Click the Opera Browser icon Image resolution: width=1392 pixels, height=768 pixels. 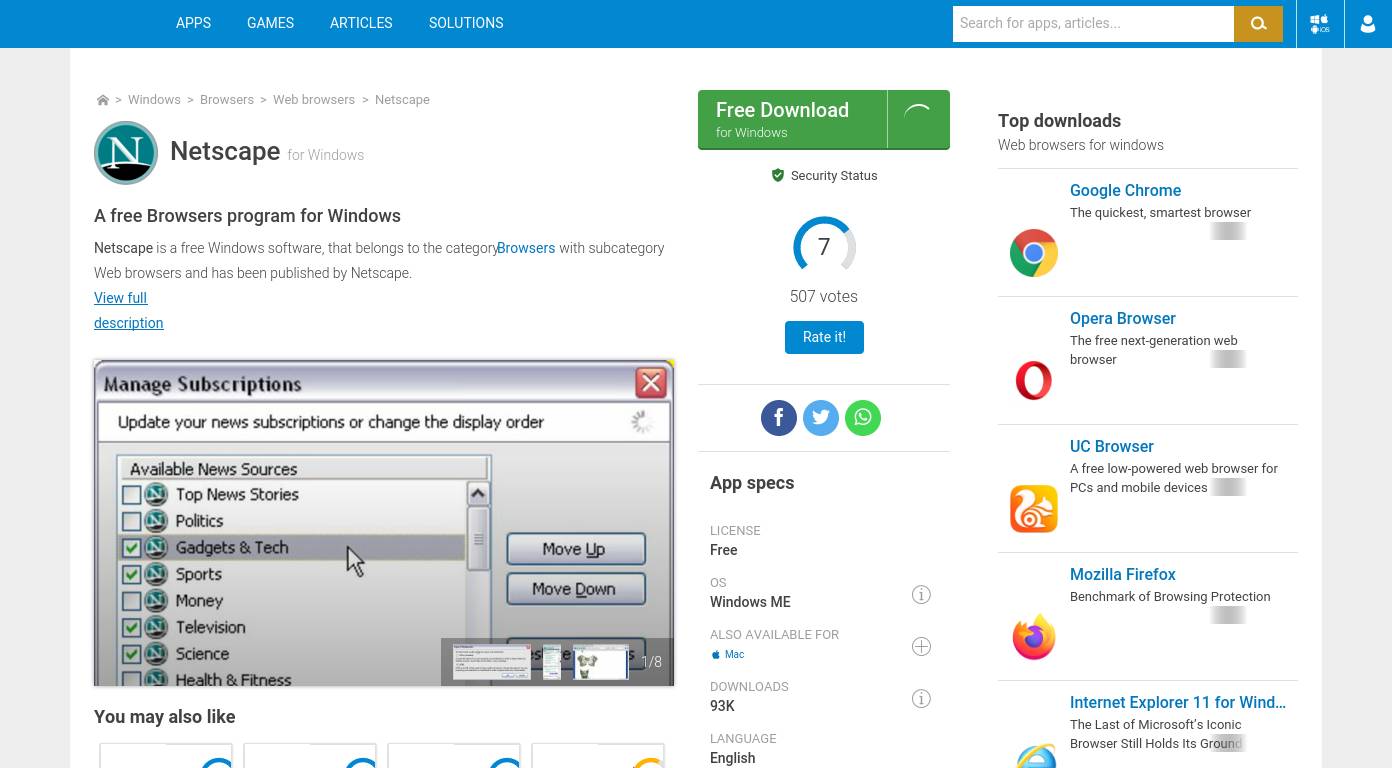coord(1034,381)
